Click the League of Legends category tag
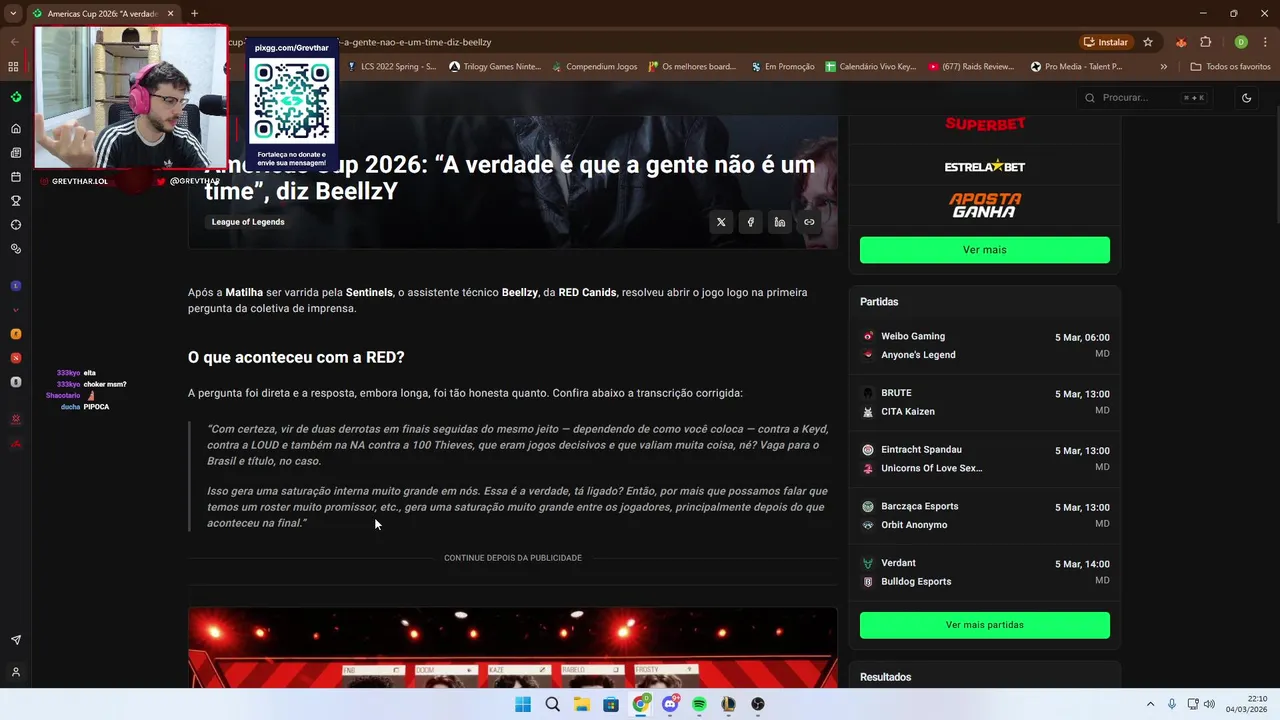The height and width of the screenshot is (720, 1280). pyautogui.click(x=248, y=222)
